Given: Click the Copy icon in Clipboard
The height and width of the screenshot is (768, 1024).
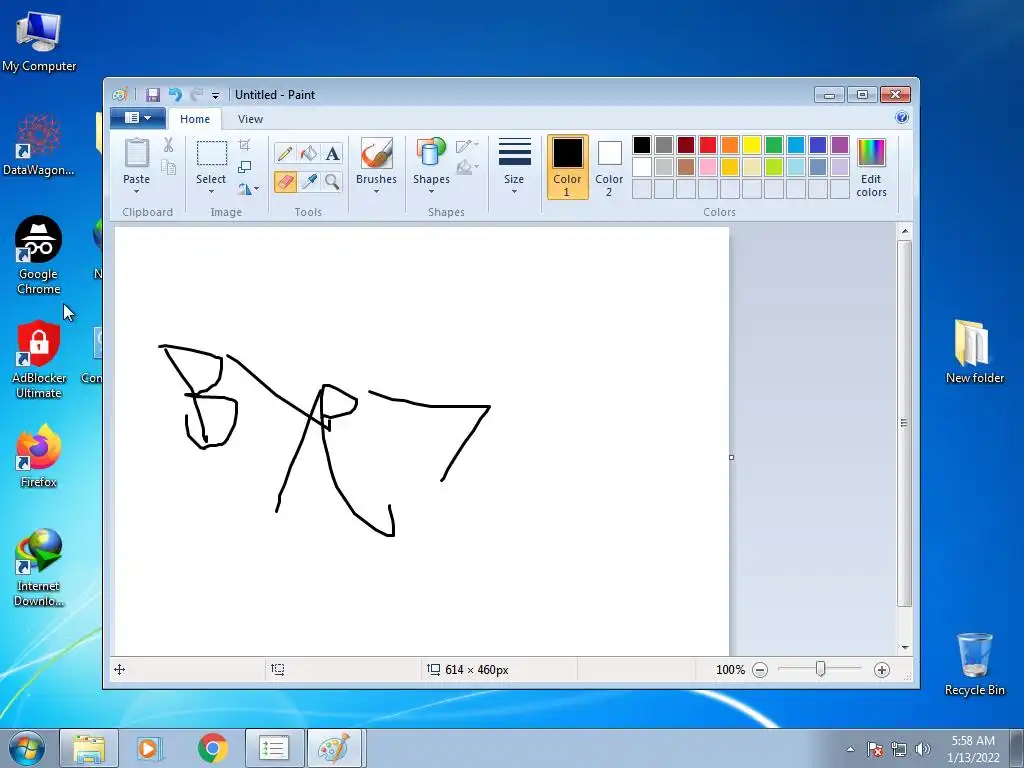Looking at the screenshot, I should pyautogui.click(x=168, y=167).
